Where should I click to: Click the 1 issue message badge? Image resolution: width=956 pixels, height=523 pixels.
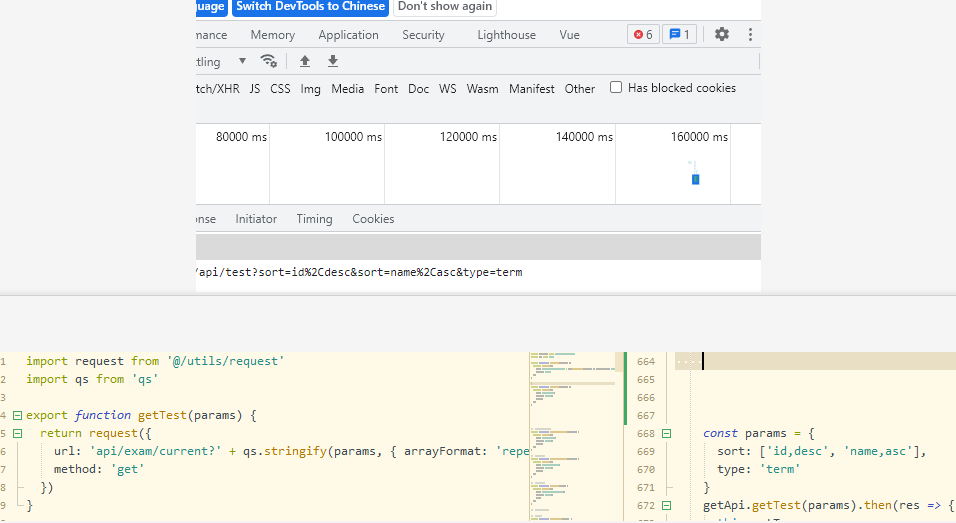(x=679, y=35)
